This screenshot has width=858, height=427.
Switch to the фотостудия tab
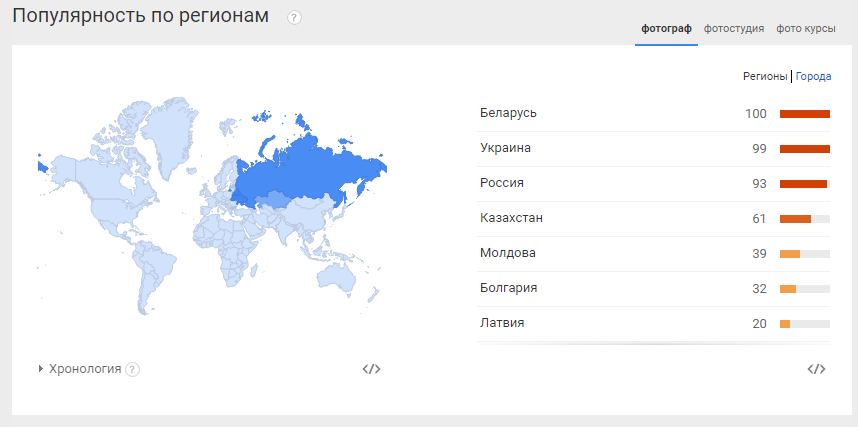[x=734, y=29]
